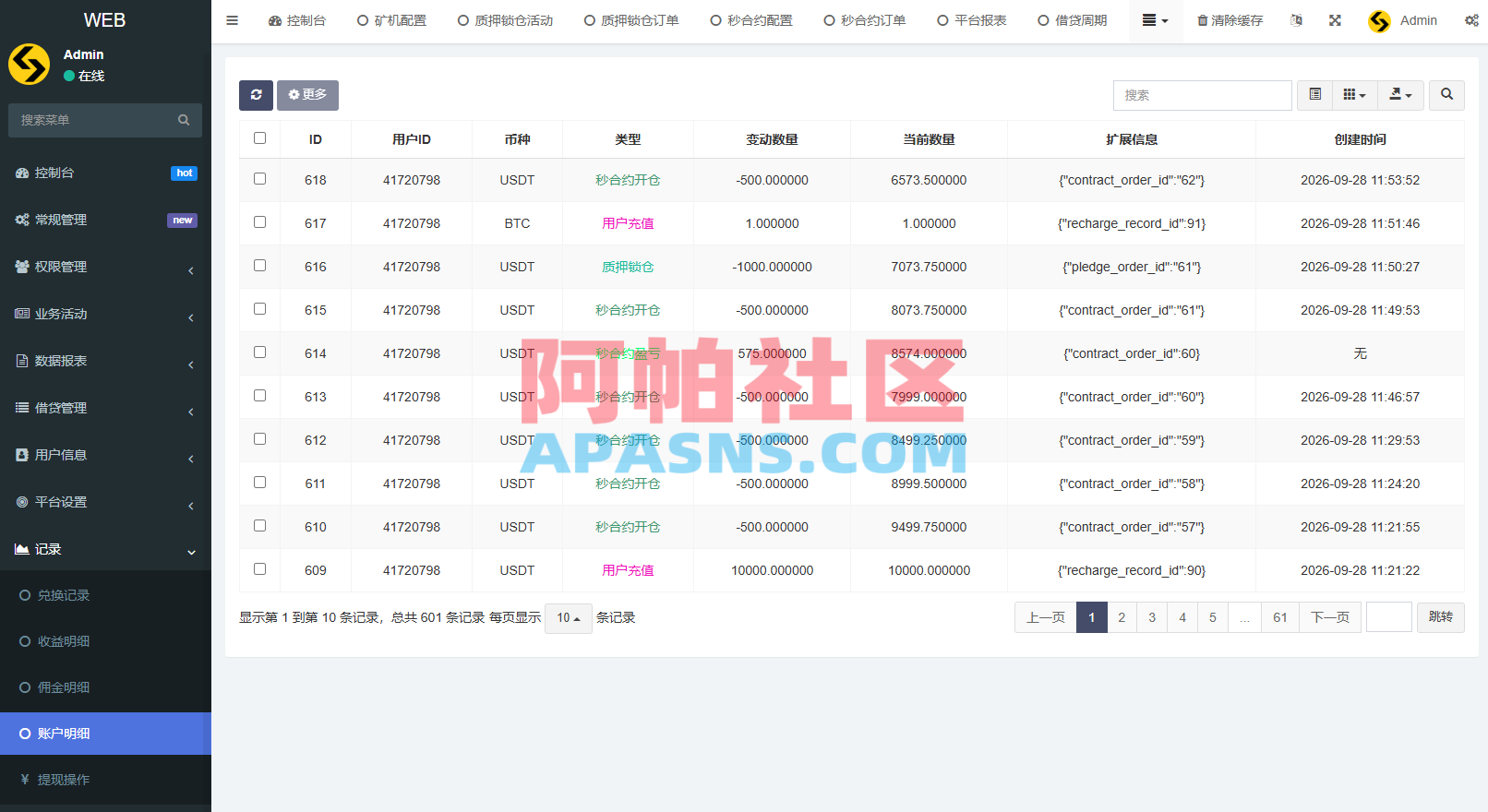
Task: Click the Admin avatar in the top bar
Action: 1379,21
